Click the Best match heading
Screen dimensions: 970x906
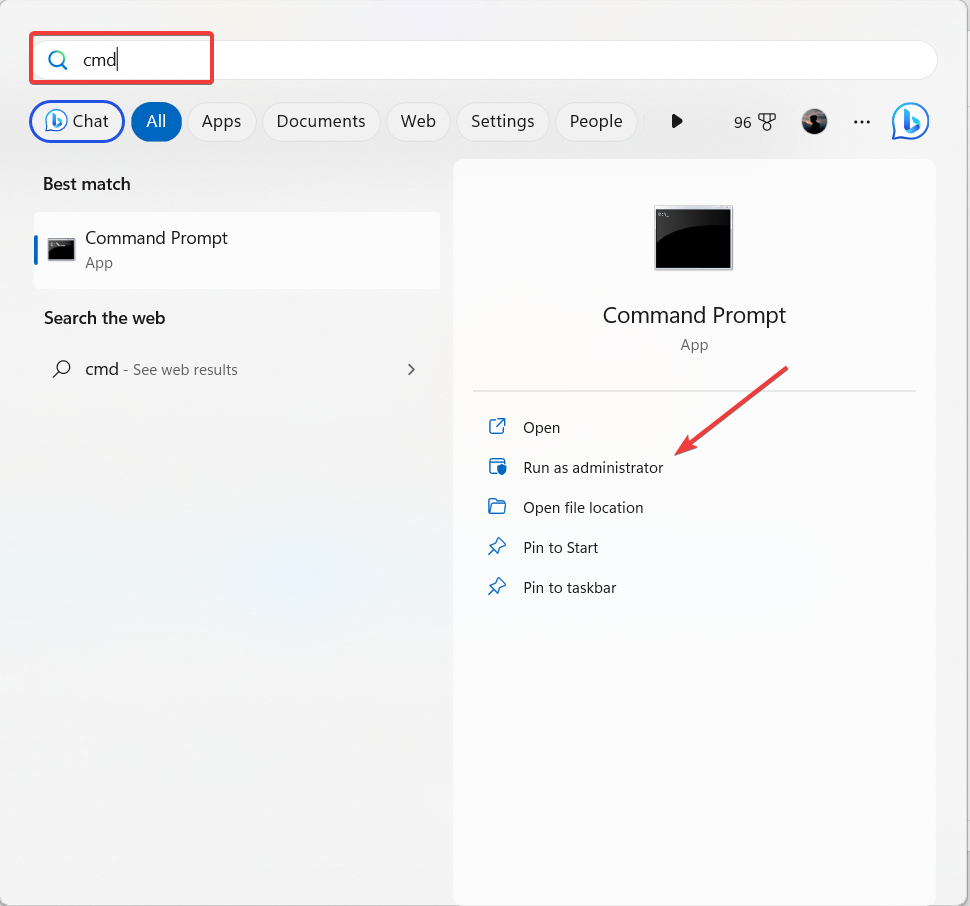coord(87,184)
